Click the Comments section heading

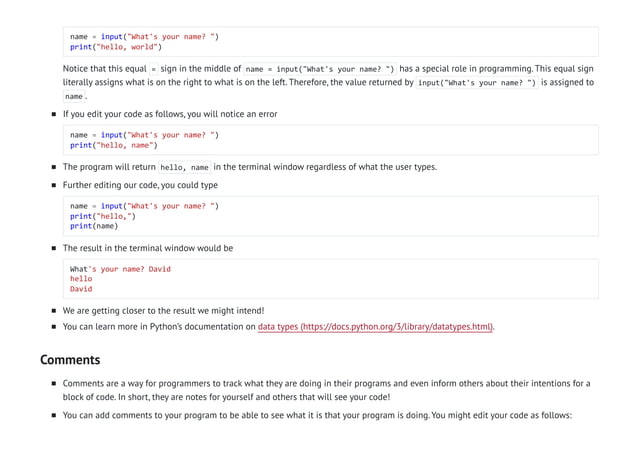pos(70,359)
